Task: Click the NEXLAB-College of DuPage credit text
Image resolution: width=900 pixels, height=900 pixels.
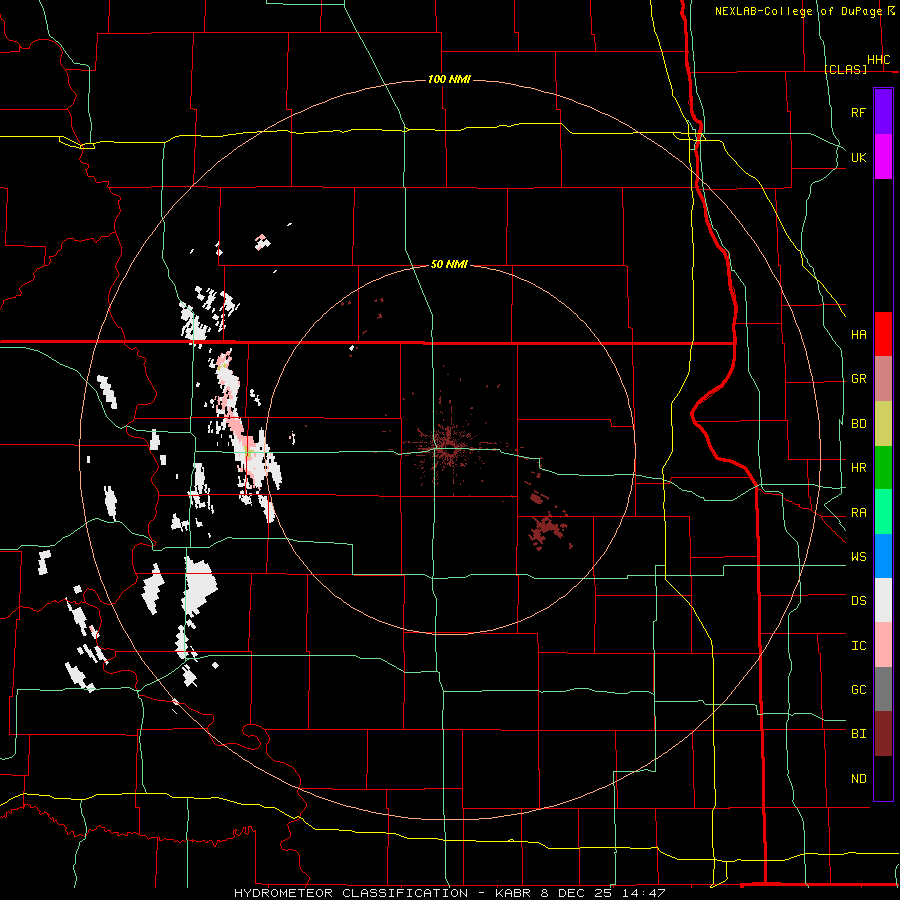Action: (798, 11)
